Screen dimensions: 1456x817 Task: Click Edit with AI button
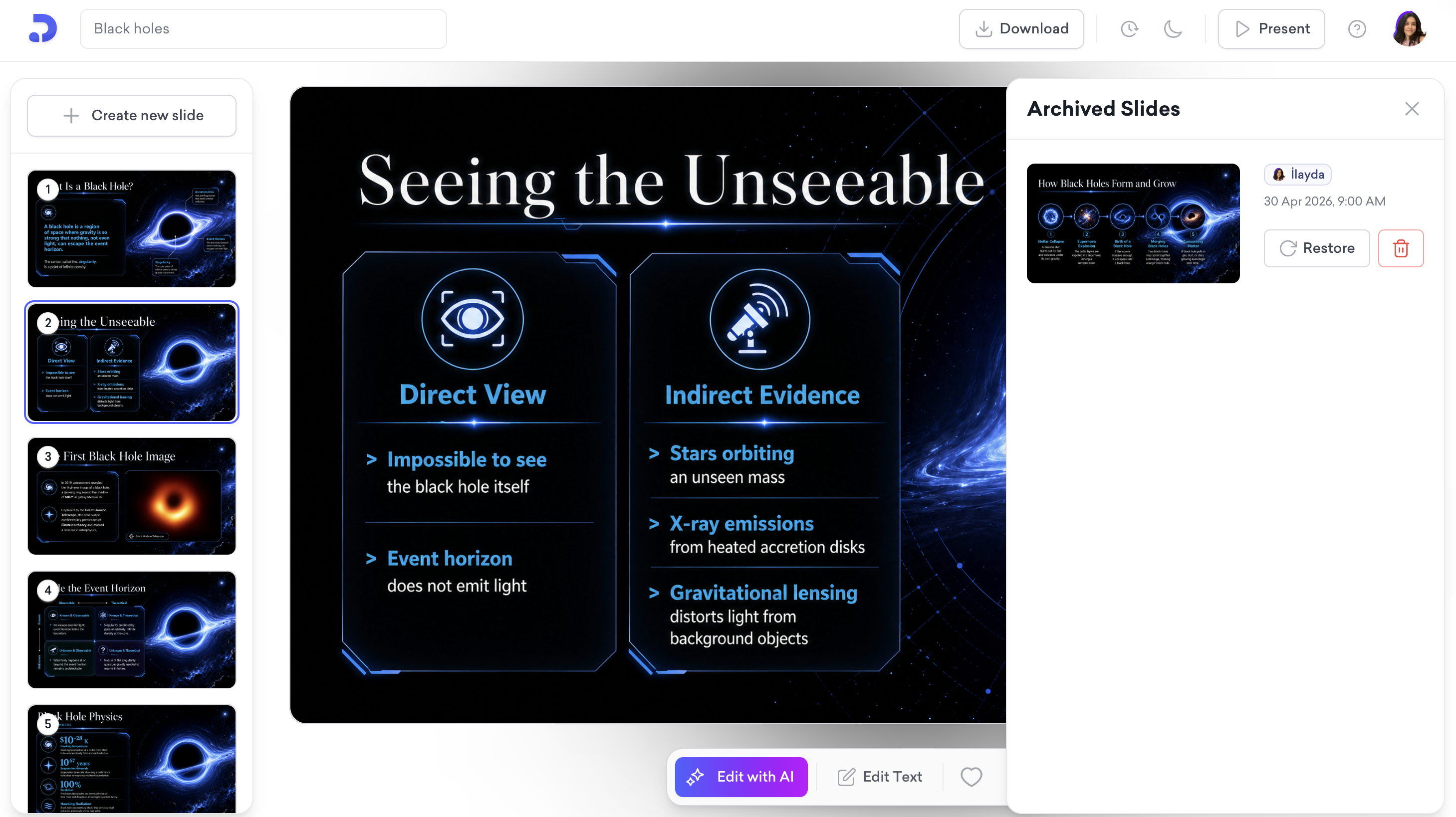coord(740,777)
